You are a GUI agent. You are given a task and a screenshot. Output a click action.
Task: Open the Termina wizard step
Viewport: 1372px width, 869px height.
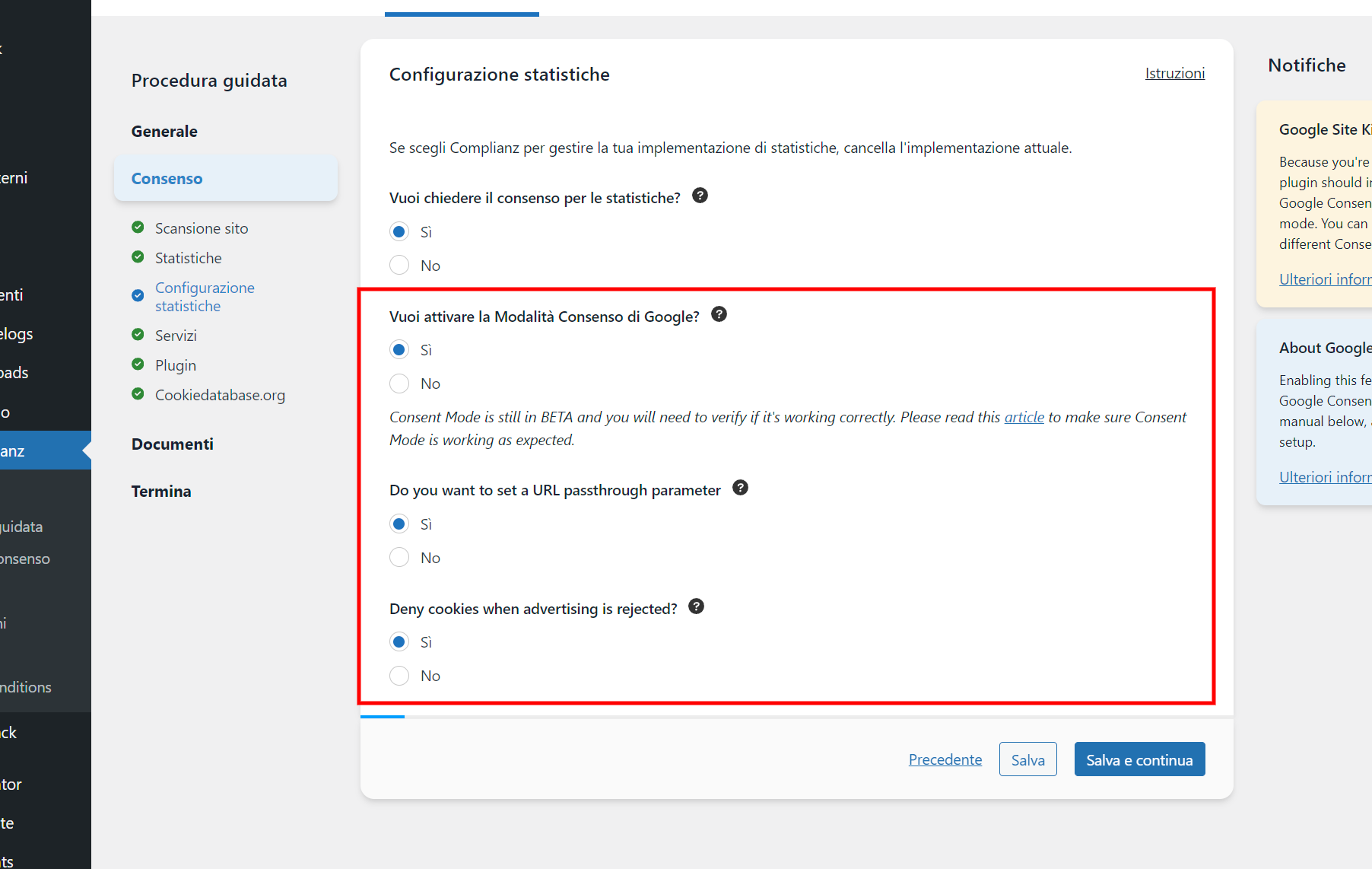(160, 491)
